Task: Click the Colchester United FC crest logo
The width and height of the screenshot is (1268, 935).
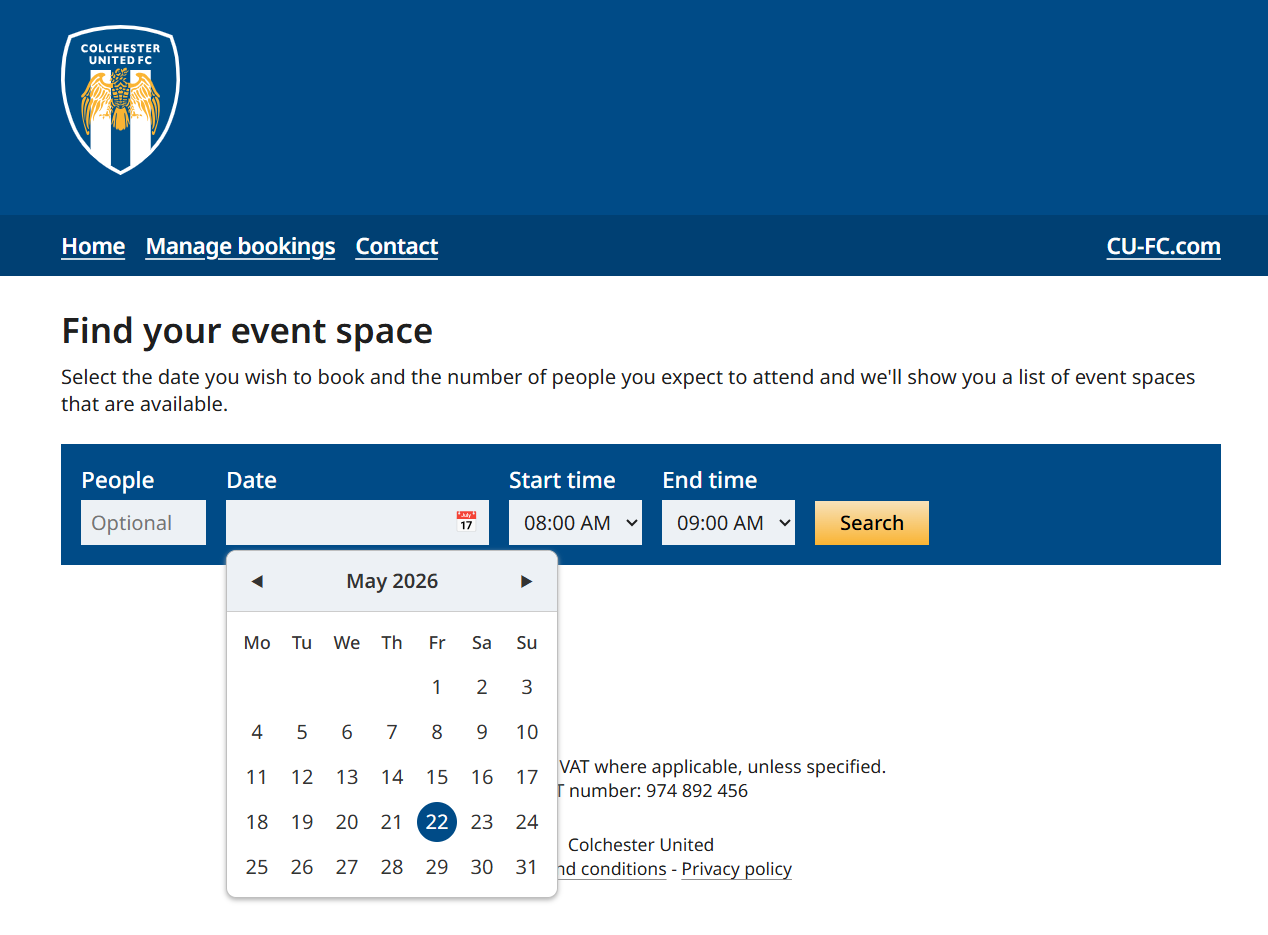Action: (121, 100)
